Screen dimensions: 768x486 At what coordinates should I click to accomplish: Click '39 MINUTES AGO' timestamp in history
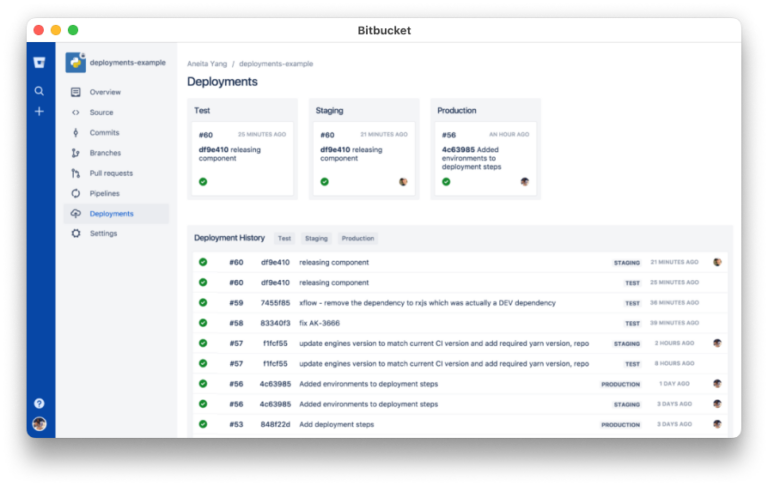coord(674,323)
